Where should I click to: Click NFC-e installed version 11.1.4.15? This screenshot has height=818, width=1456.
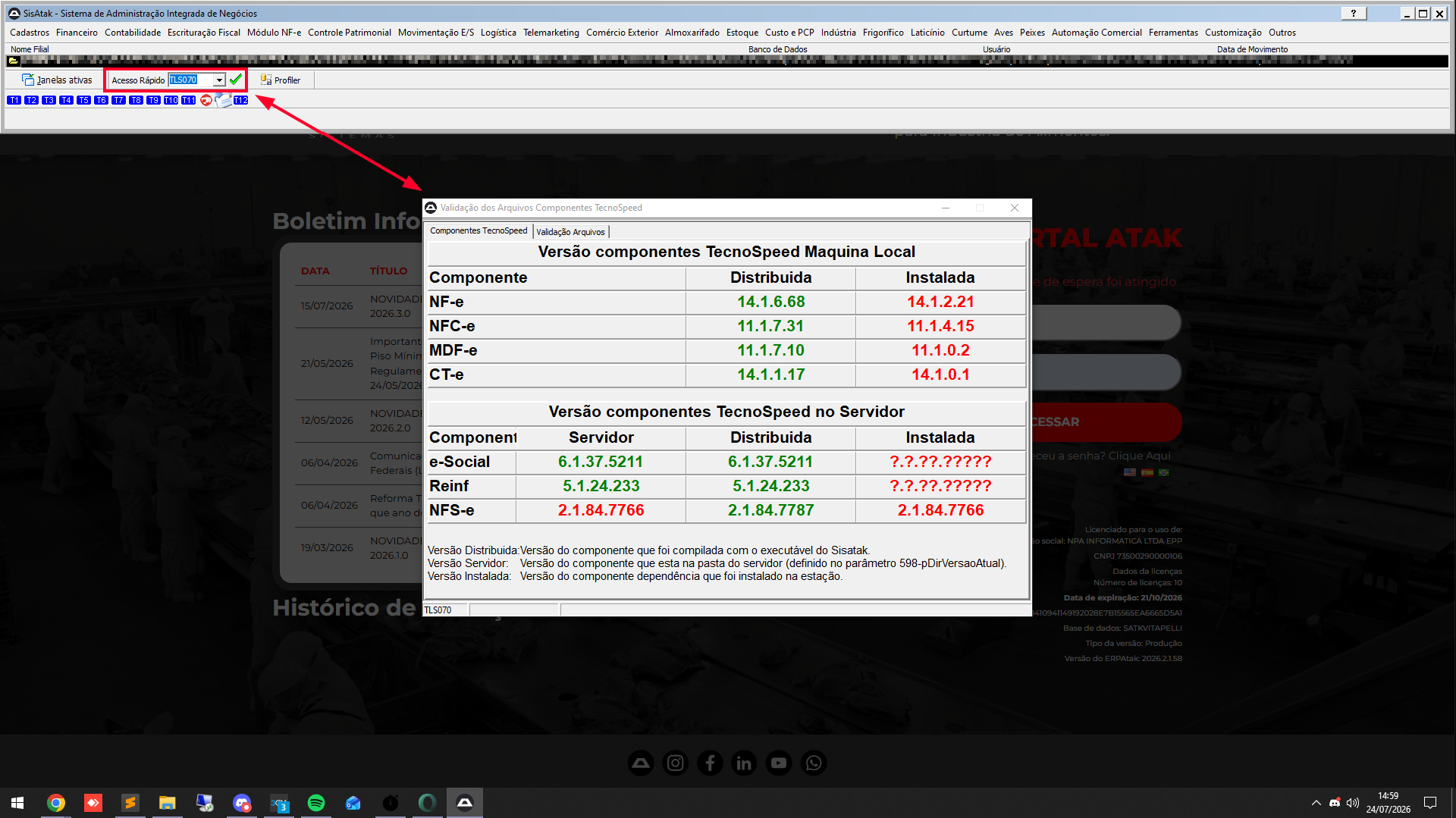[x=940, y=326]
